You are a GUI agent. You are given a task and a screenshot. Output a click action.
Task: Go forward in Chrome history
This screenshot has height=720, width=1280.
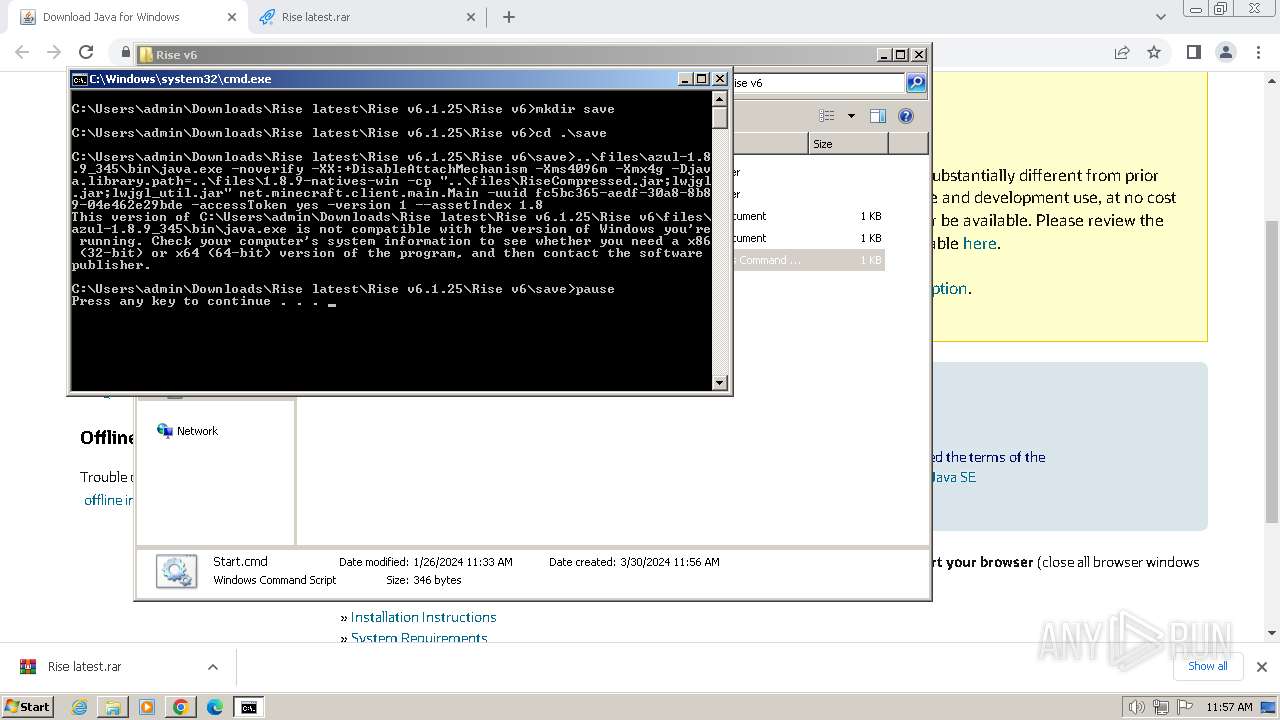tap(54, 52)
